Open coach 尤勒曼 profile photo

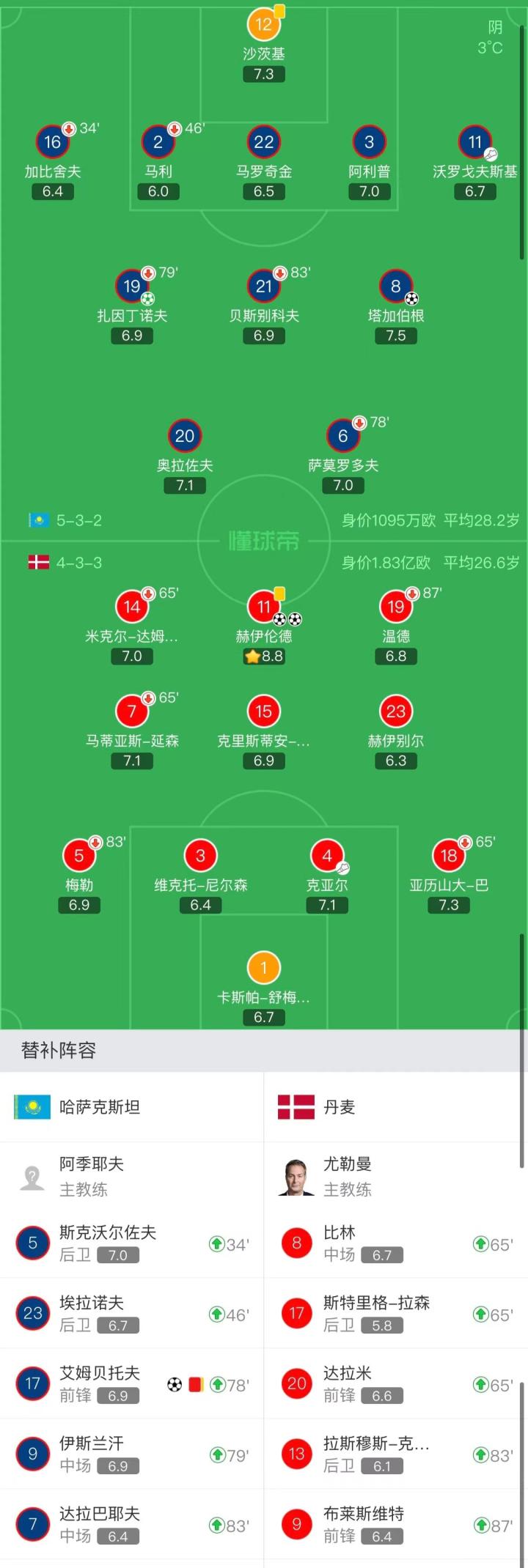coord(296,1177)
